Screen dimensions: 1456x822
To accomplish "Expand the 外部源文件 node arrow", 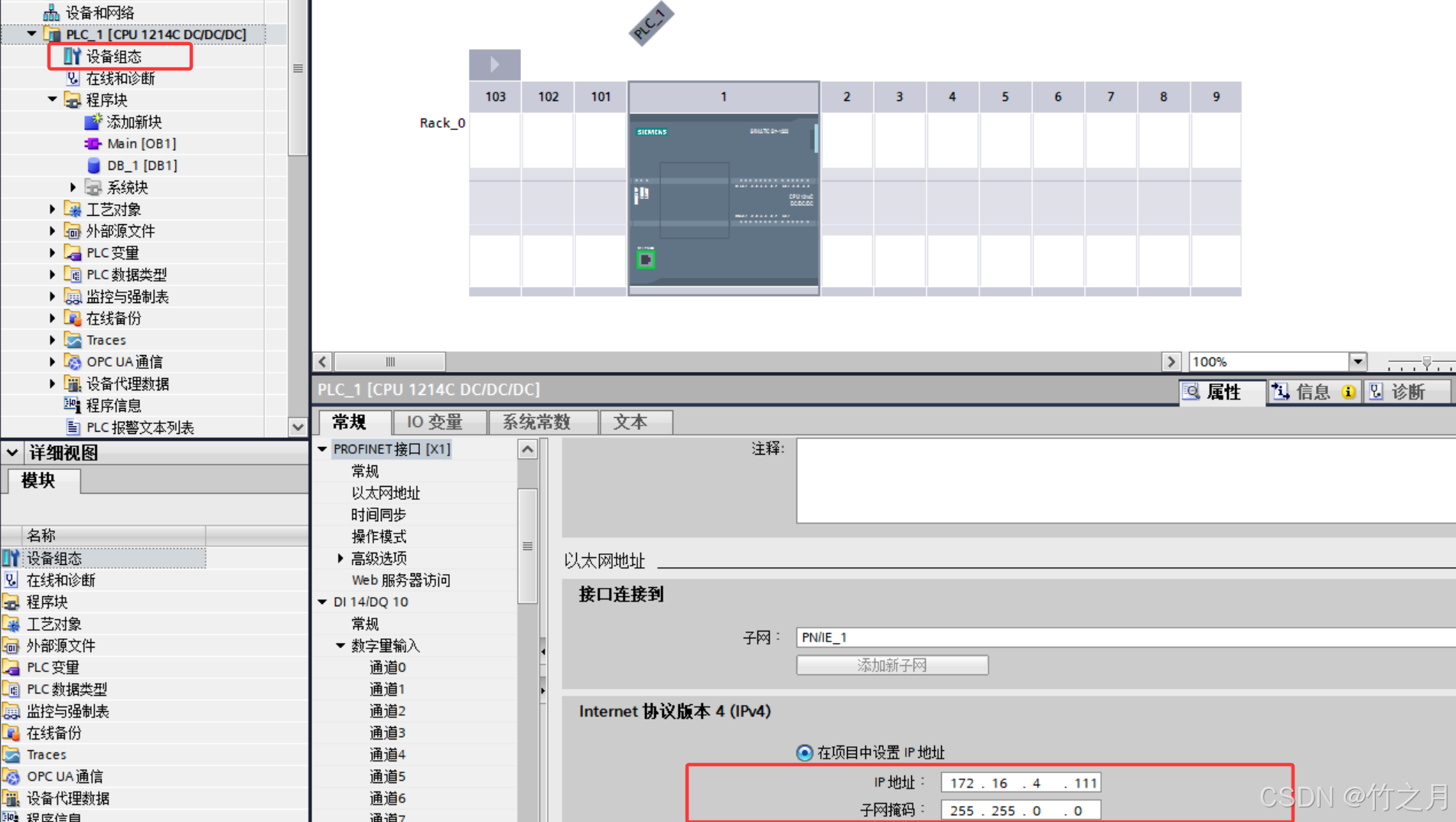I will click(x=52, y=230).
